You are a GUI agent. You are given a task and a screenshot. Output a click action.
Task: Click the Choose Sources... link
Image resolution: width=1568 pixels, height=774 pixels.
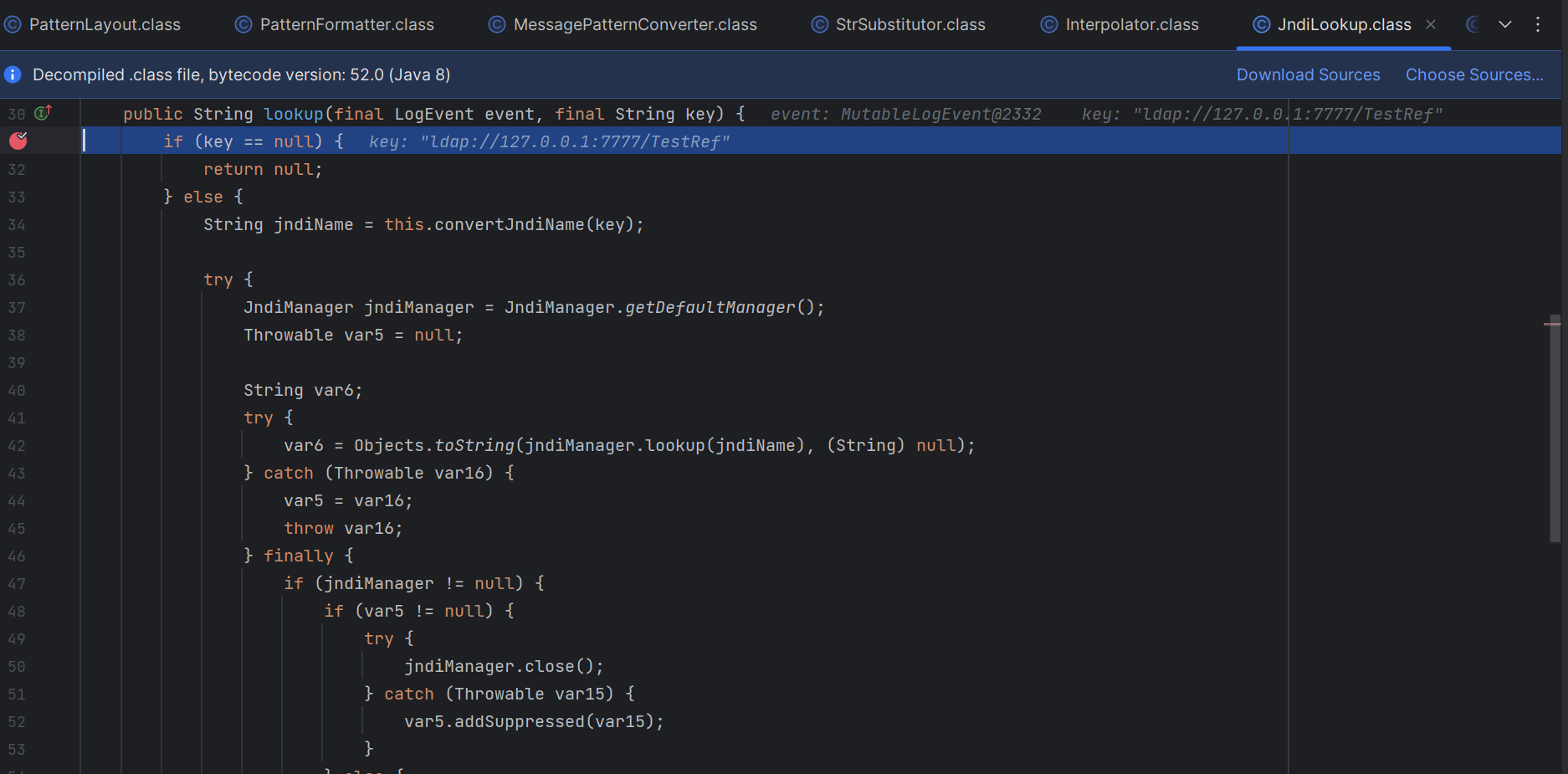tap(1474, 74)
